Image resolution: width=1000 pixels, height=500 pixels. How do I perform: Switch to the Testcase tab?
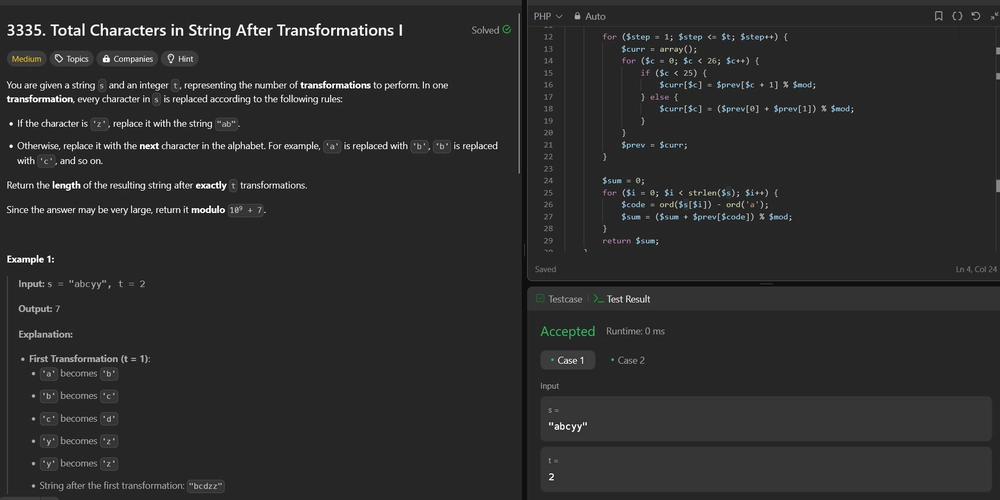(x=559, y=299)
